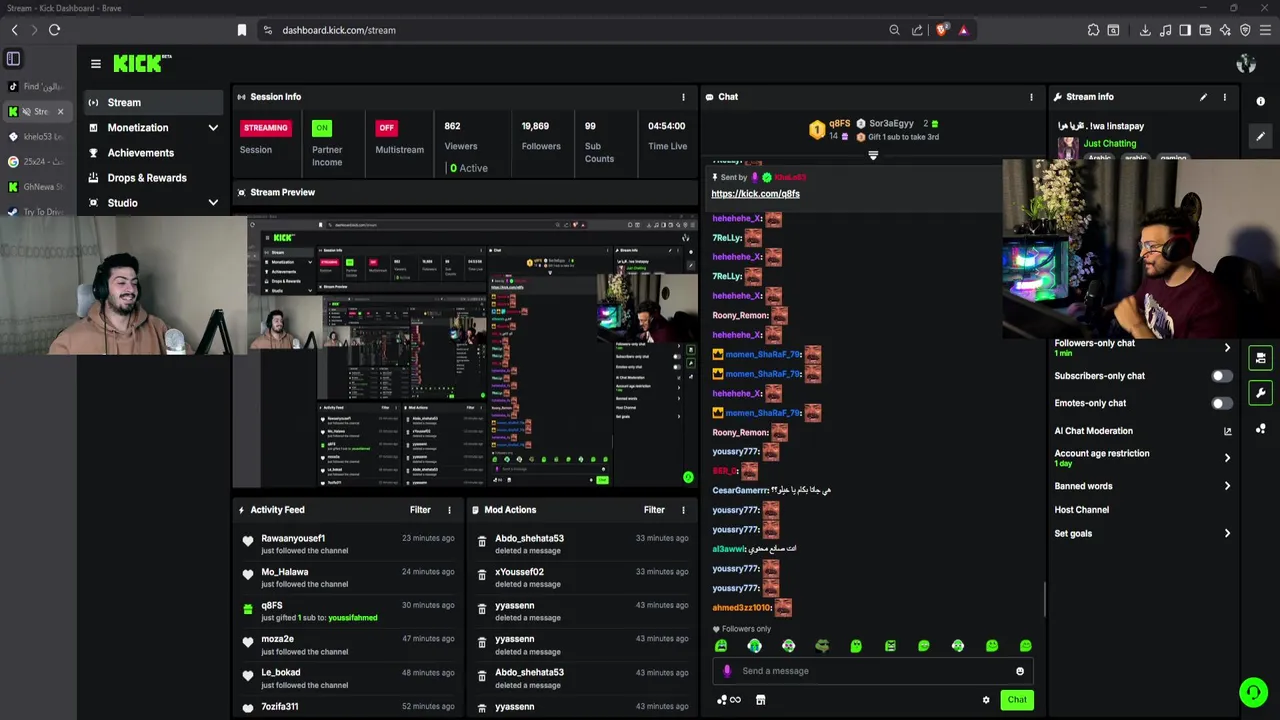Collapse the pinned chat message
This screenshot has width=1280, height=720.
[873, 155]
